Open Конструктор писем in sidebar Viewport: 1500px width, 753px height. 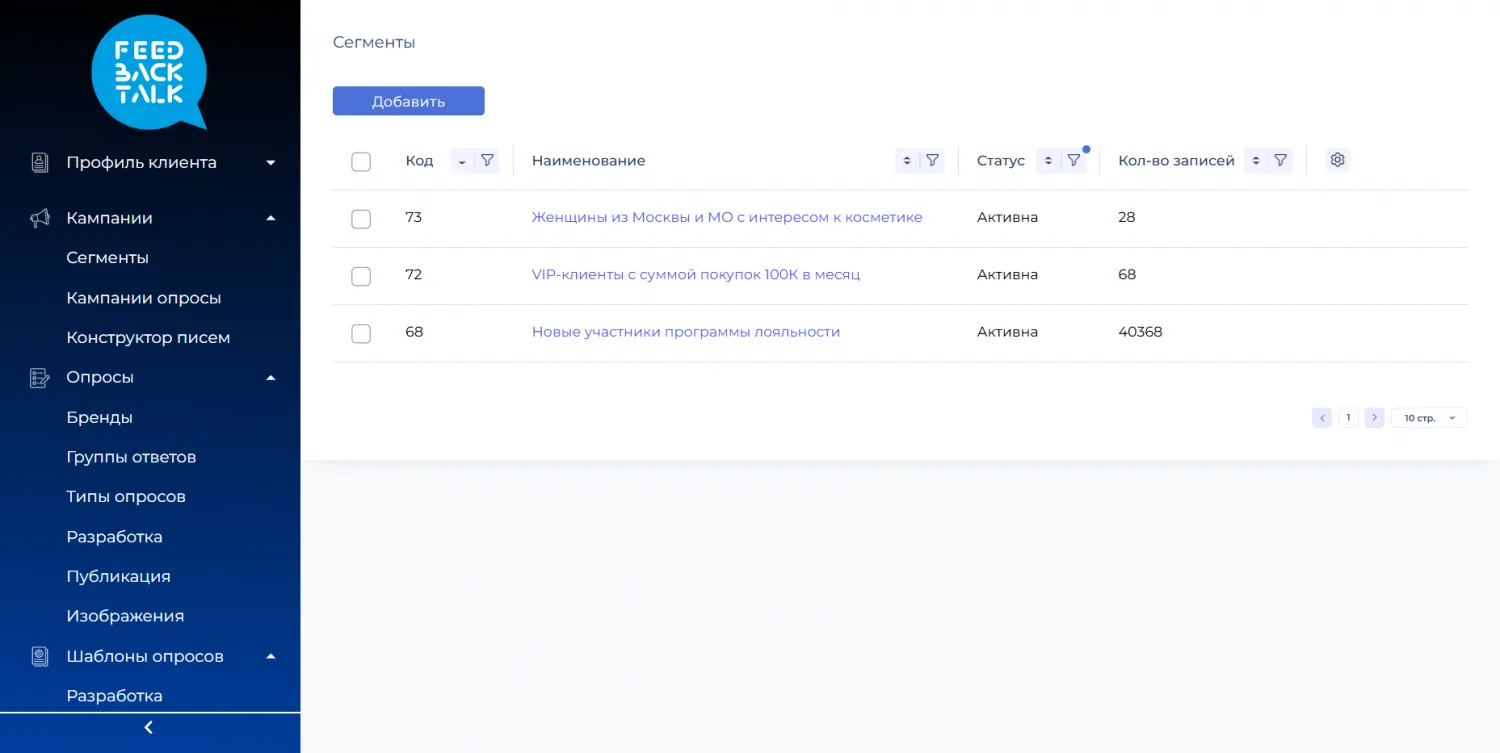click(148, 338)
